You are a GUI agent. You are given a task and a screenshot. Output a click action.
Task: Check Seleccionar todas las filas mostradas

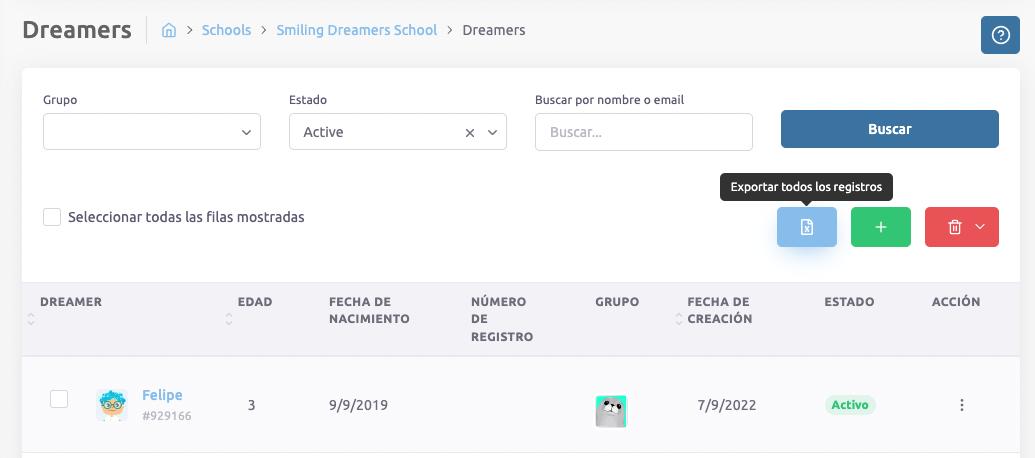click(53, 217)
